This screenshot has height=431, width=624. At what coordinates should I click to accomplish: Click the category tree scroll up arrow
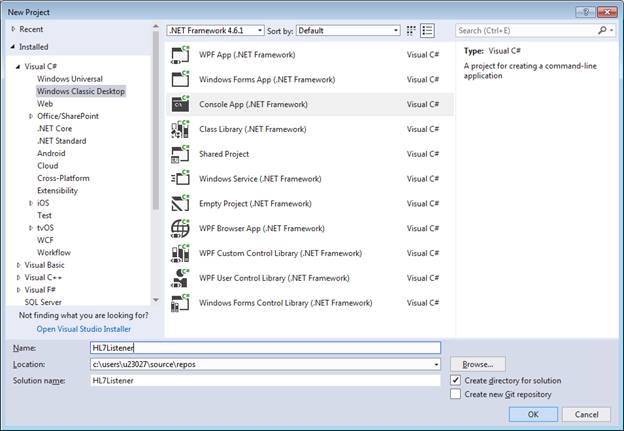pos(156,27)
